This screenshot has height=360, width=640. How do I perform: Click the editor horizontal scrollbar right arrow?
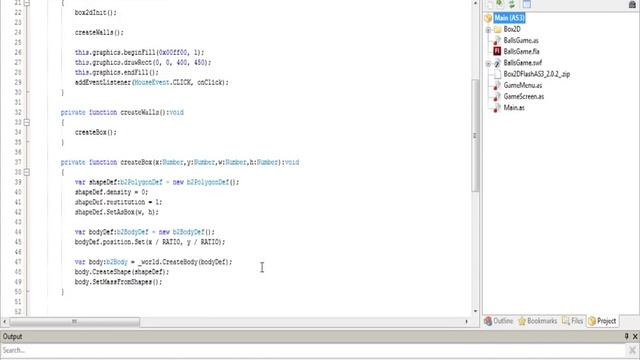tap(467, 322)
